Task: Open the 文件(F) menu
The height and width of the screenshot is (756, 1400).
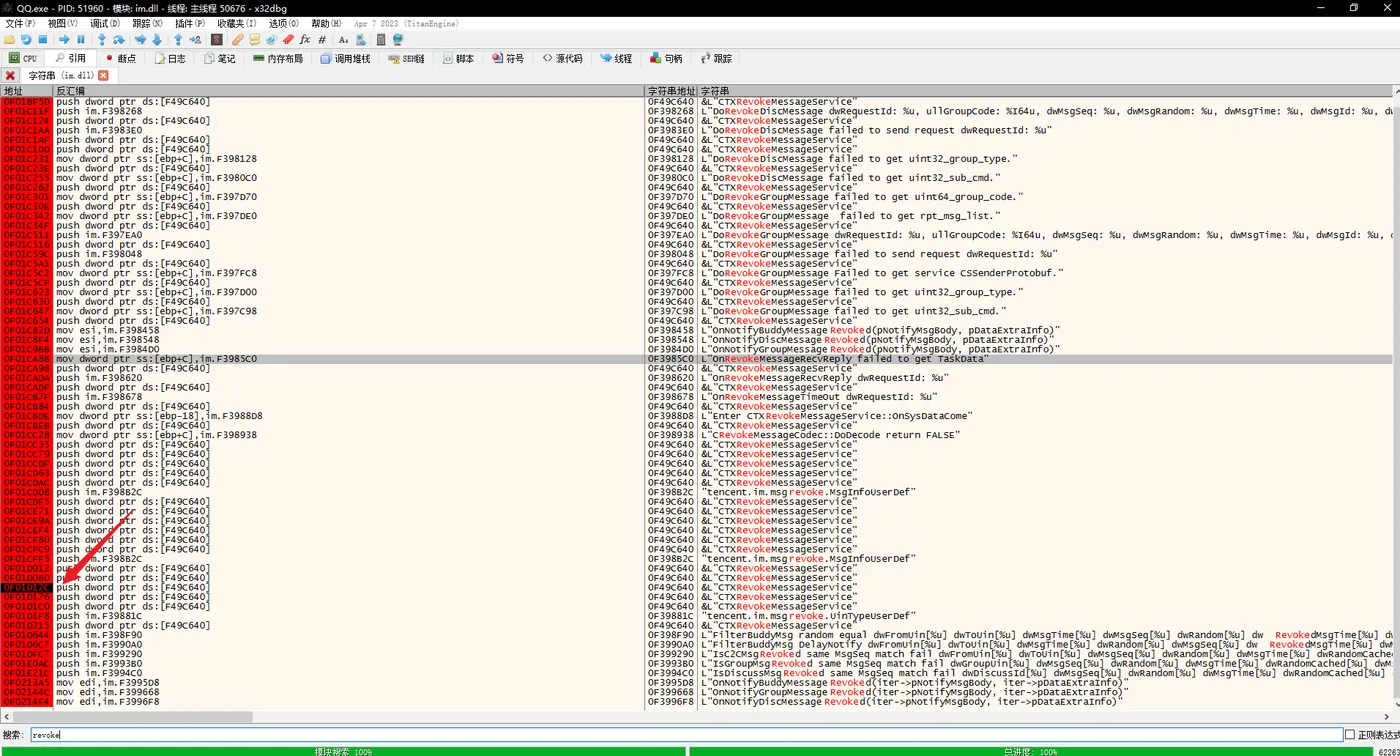Action: pos(21,23)
